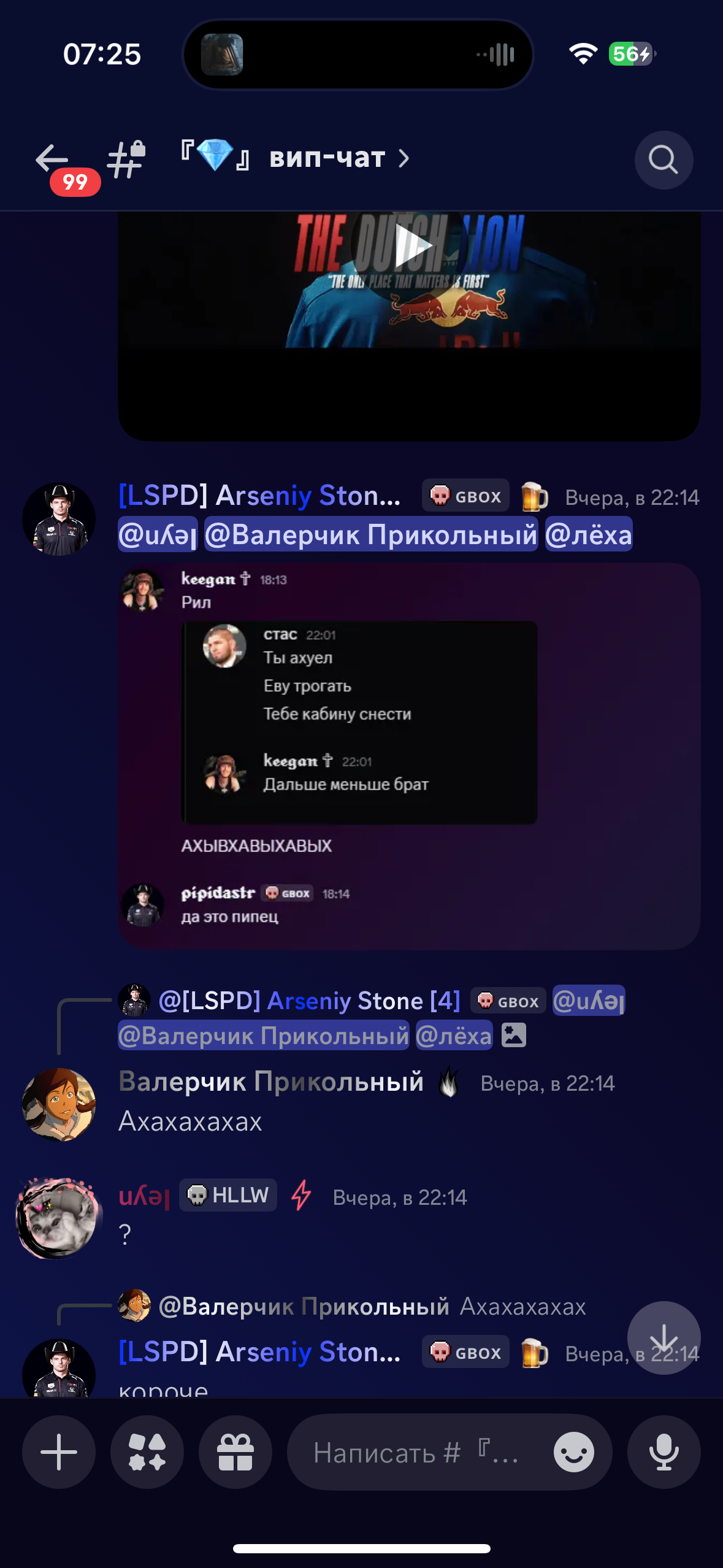Tap the @Валерчик Прикольный mention

click(371, 534)
